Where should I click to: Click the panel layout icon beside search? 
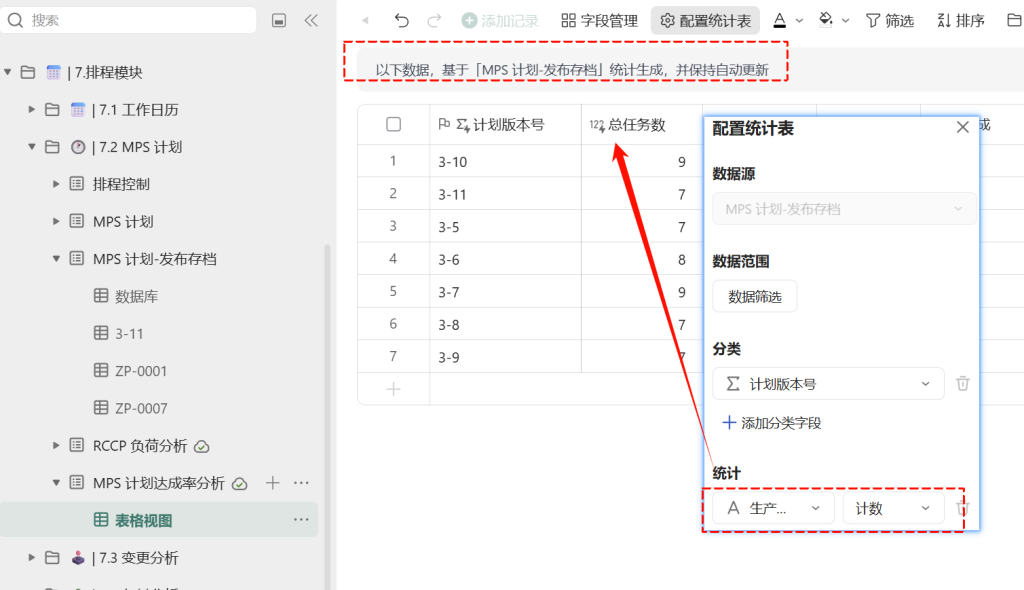pyautogui.click(x=279, y=21)
